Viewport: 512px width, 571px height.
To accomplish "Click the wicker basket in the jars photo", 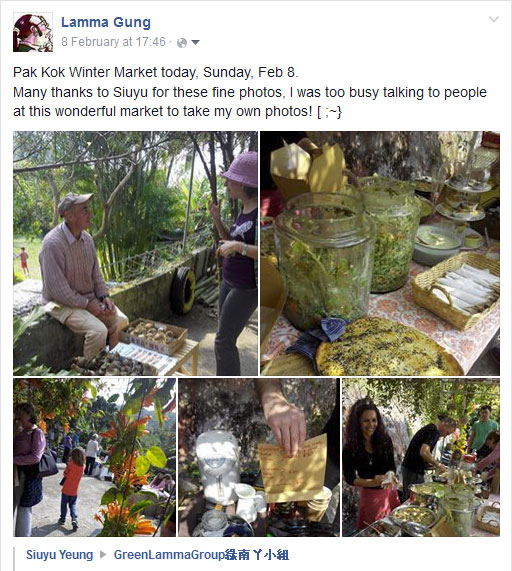I will [456, 290].
